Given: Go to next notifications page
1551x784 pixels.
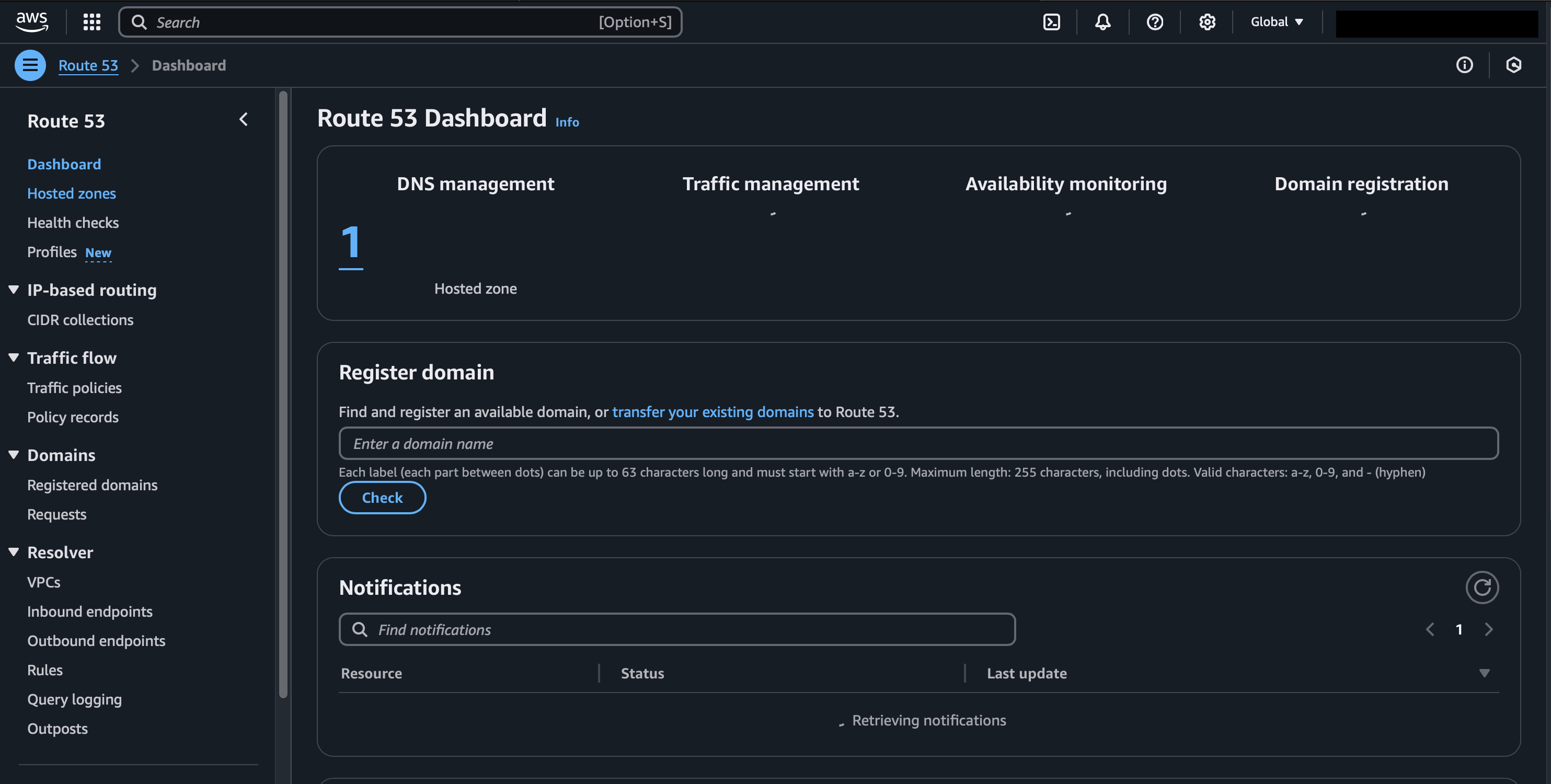Looking at the screenshot, I should [1488, 629].
